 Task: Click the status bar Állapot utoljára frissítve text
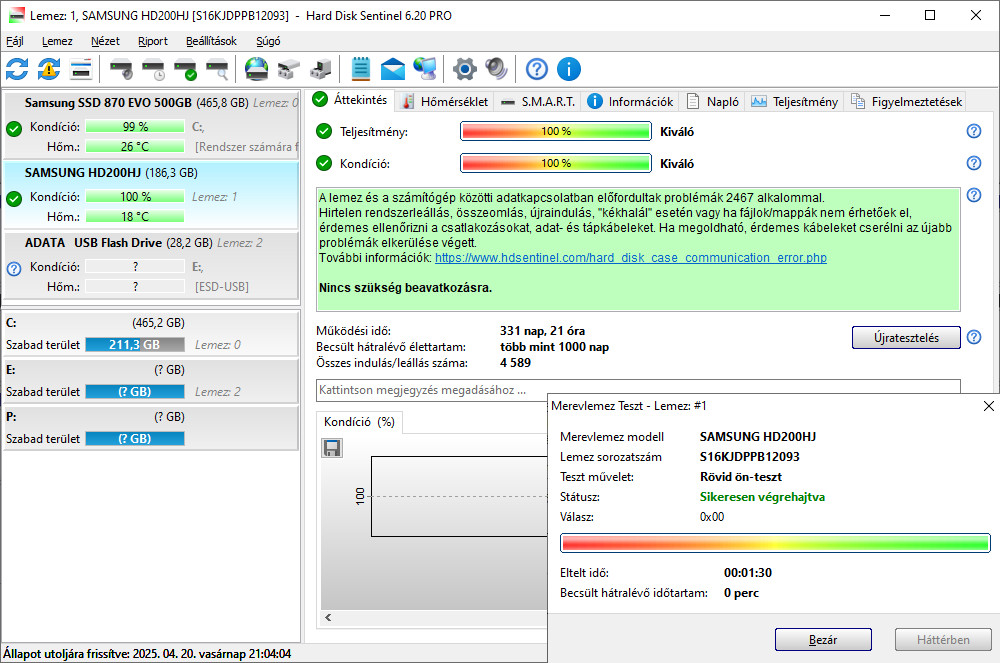coord(147,653)
